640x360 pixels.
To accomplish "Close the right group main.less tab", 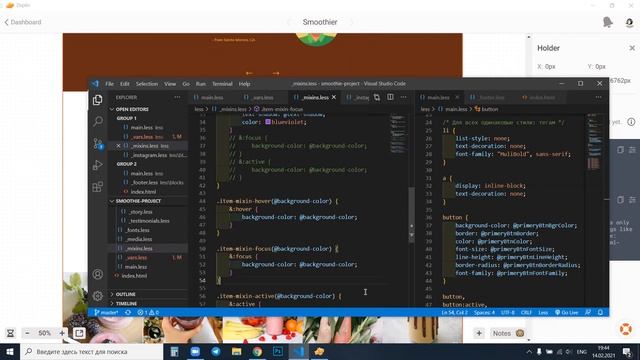I will pyautogui.click(x=457, y=97).
